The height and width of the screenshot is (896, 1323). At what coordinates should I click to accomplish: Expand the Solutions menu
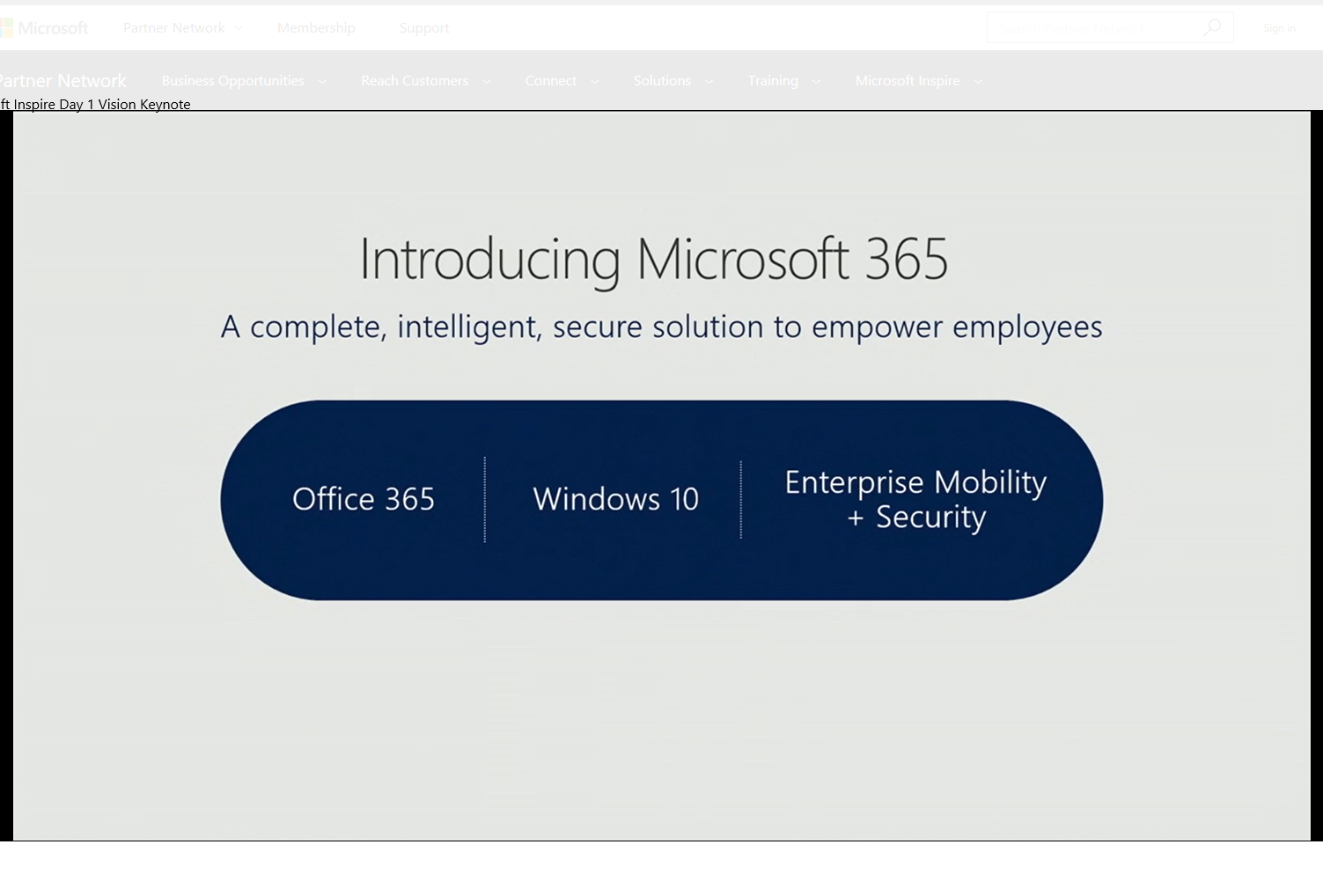click(673, 81)
